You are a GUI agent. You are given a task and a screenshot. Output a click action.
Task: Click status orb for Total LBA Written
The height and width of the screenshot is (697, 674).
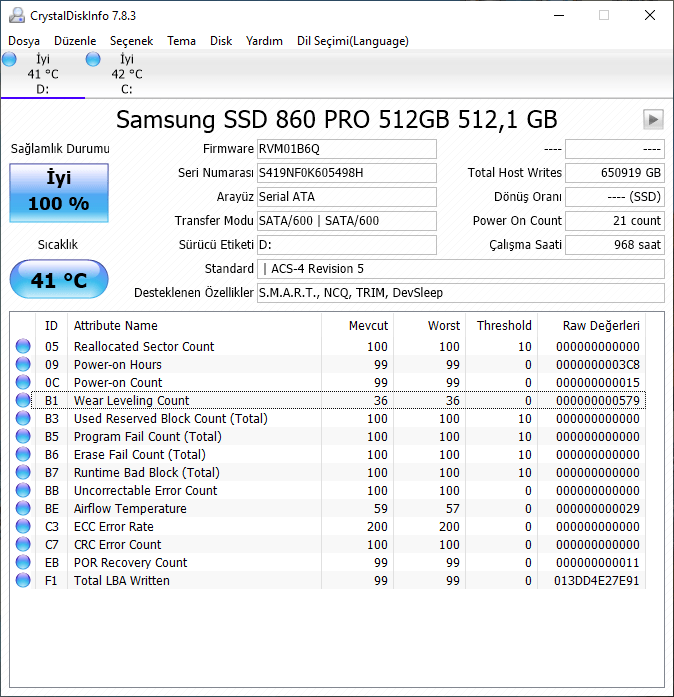23,581
